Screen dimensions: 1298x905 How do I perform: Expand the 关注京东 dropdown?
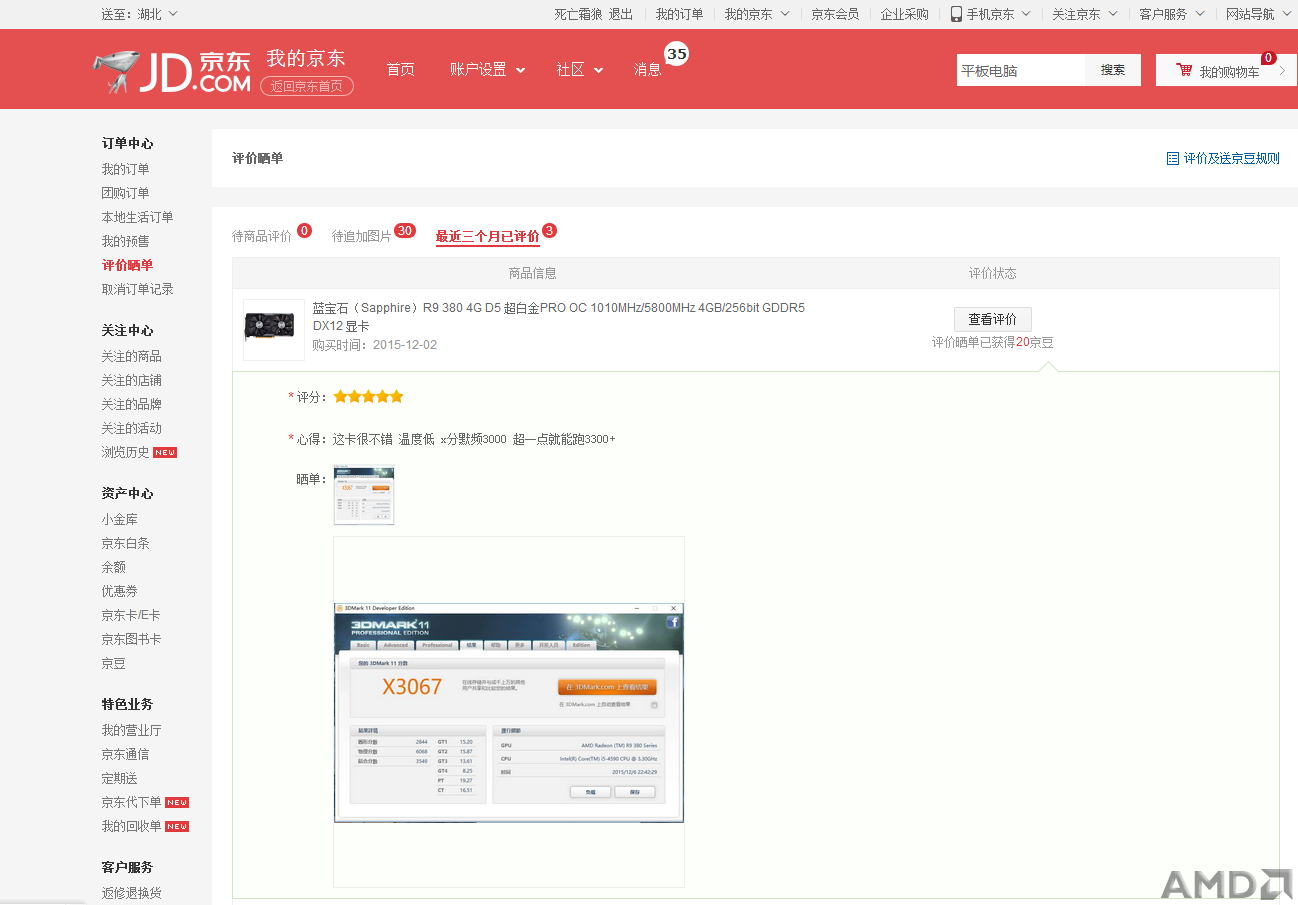click(1112, 14)
